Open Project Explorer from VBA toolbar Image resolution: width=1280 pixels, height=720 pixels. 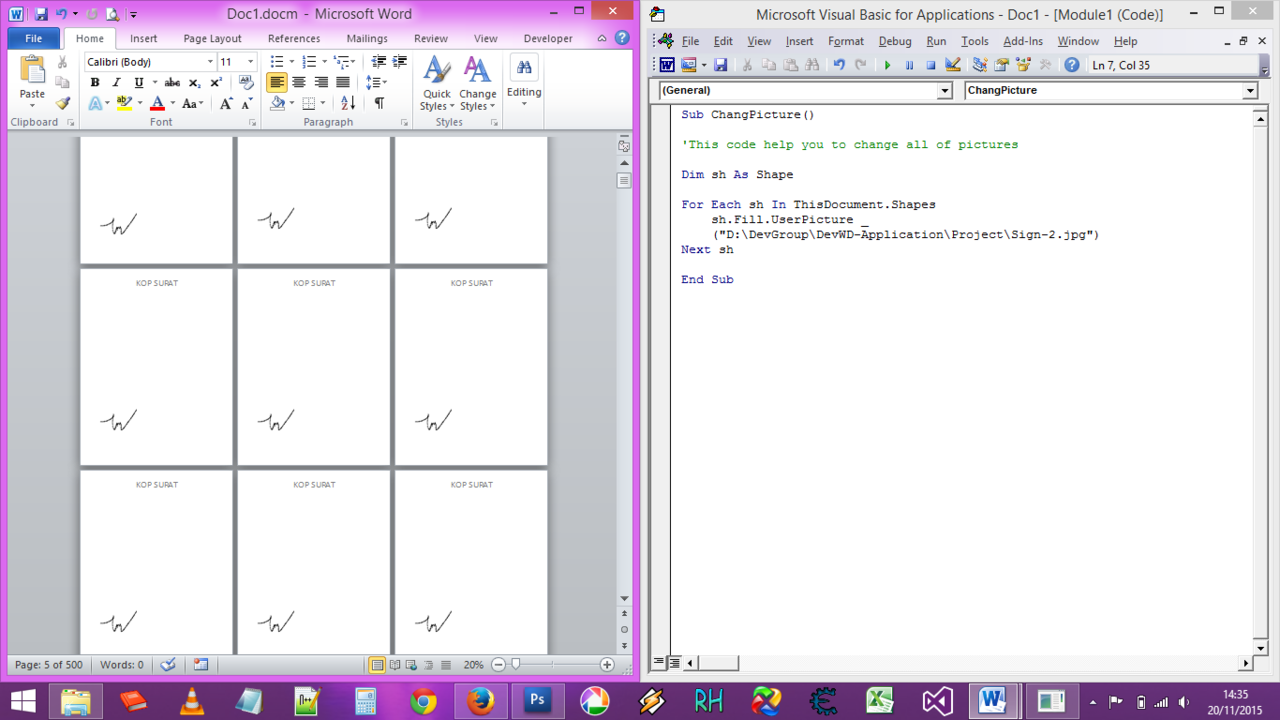click(979, 65)
